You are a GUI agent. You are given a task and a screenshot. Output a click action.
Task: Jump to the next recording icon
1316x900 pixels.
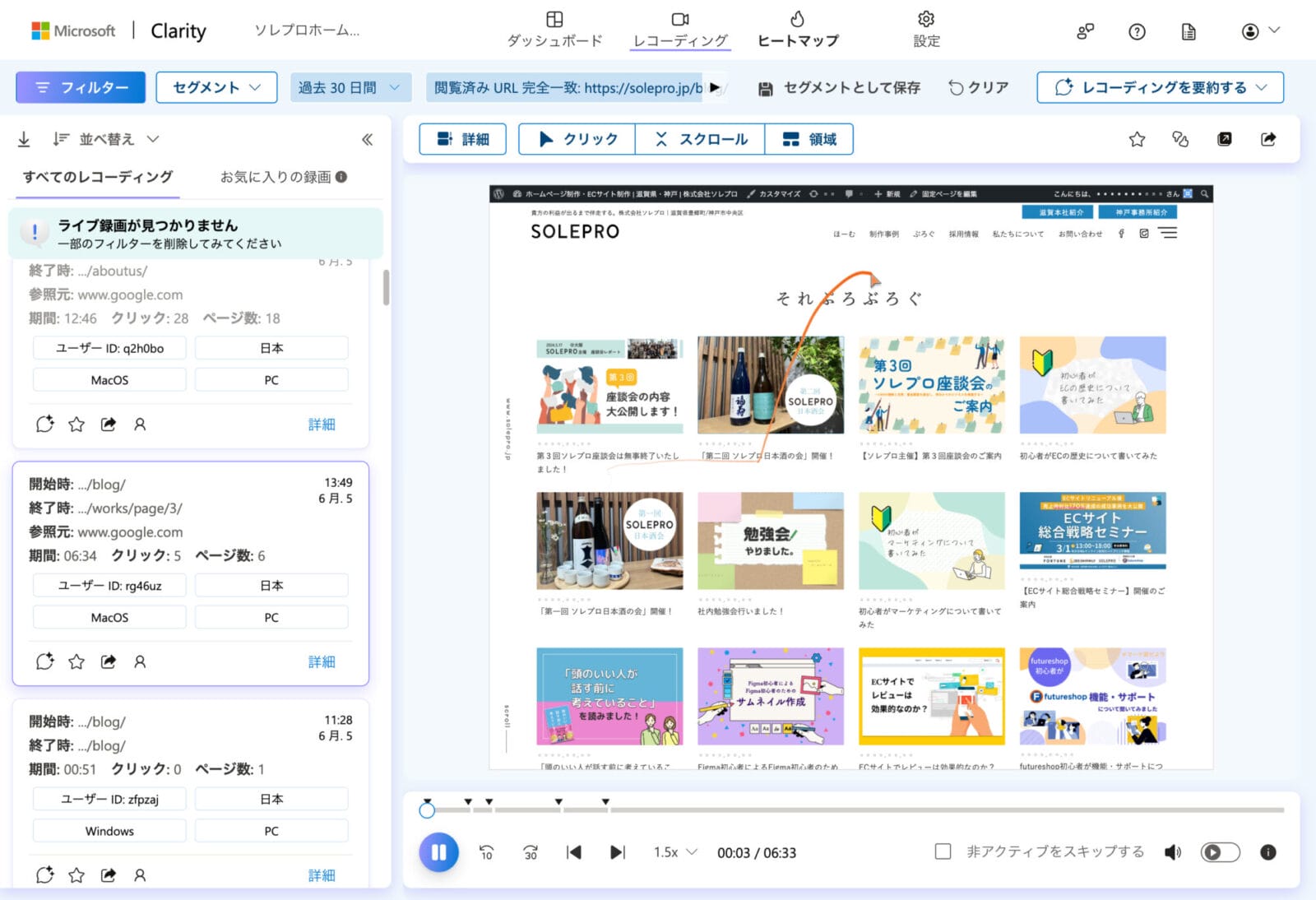[x=617, y=852]
